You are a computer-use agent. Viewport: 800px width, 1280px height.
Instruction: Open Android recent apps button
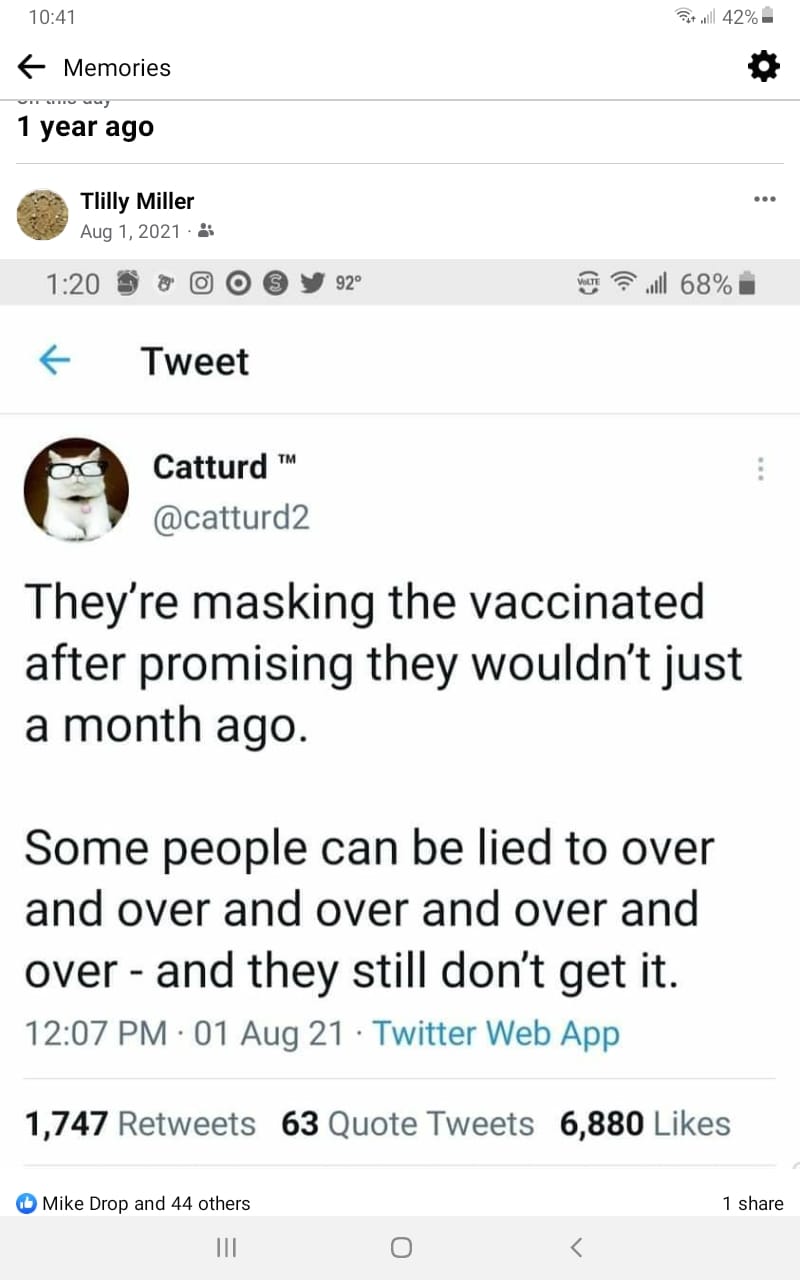point(226,1247)
